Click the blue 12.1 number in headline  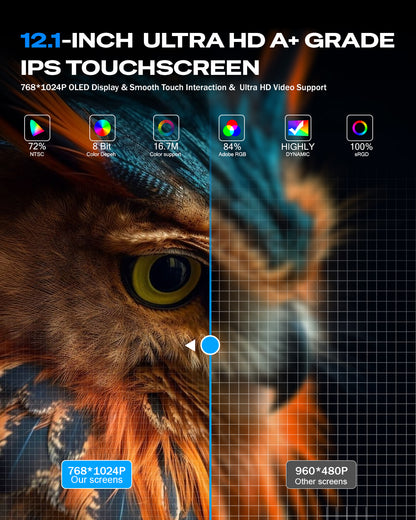tap(41, 40)
